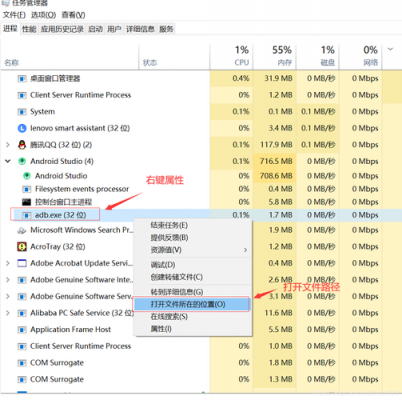Open the 选项(O) menu

43,15
